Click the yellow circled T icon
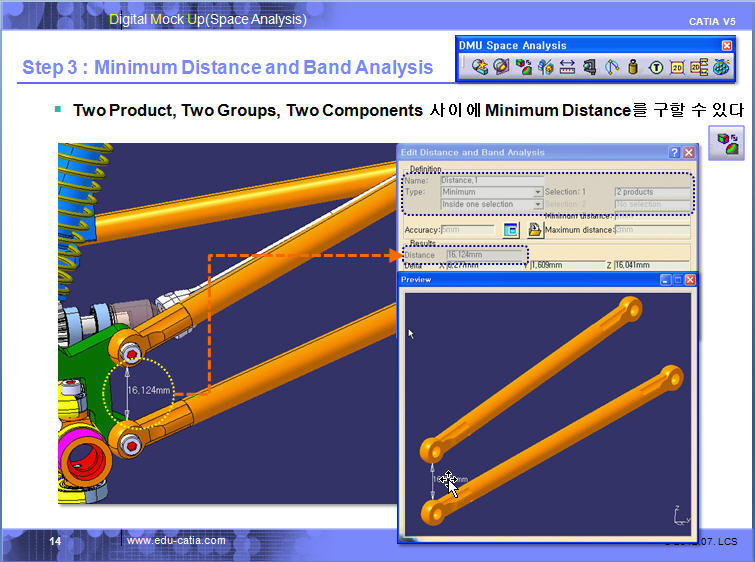755x562 pixels. [655, 67]
